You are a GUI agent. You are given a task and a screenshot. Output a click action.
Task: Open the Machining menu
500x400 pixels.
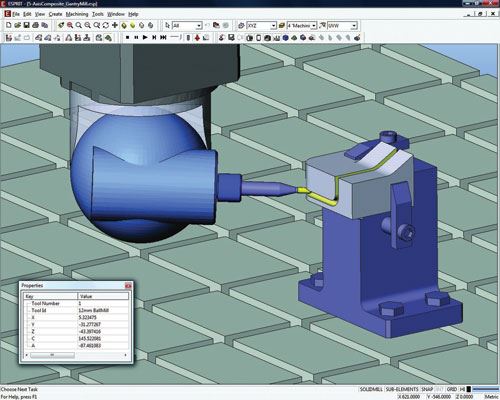(x=77, y=14)
